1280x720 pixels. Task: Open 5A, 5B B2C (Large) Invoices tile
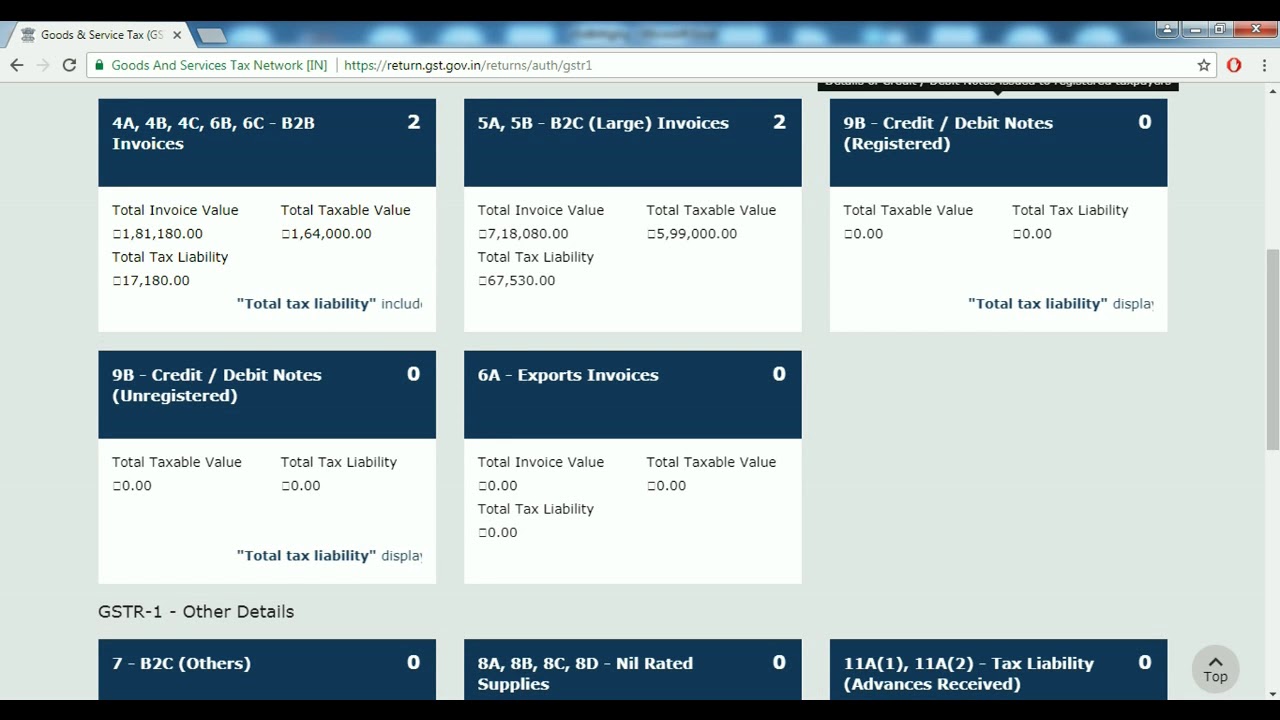(632, 142)
